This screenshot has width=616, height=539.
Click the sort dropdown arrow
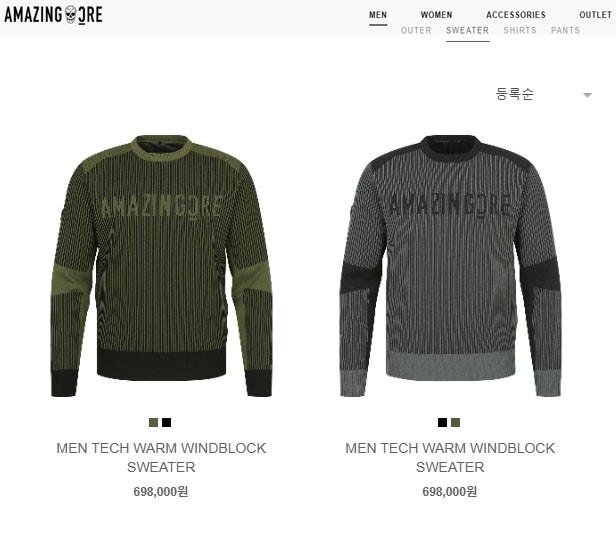pos(587,95)
